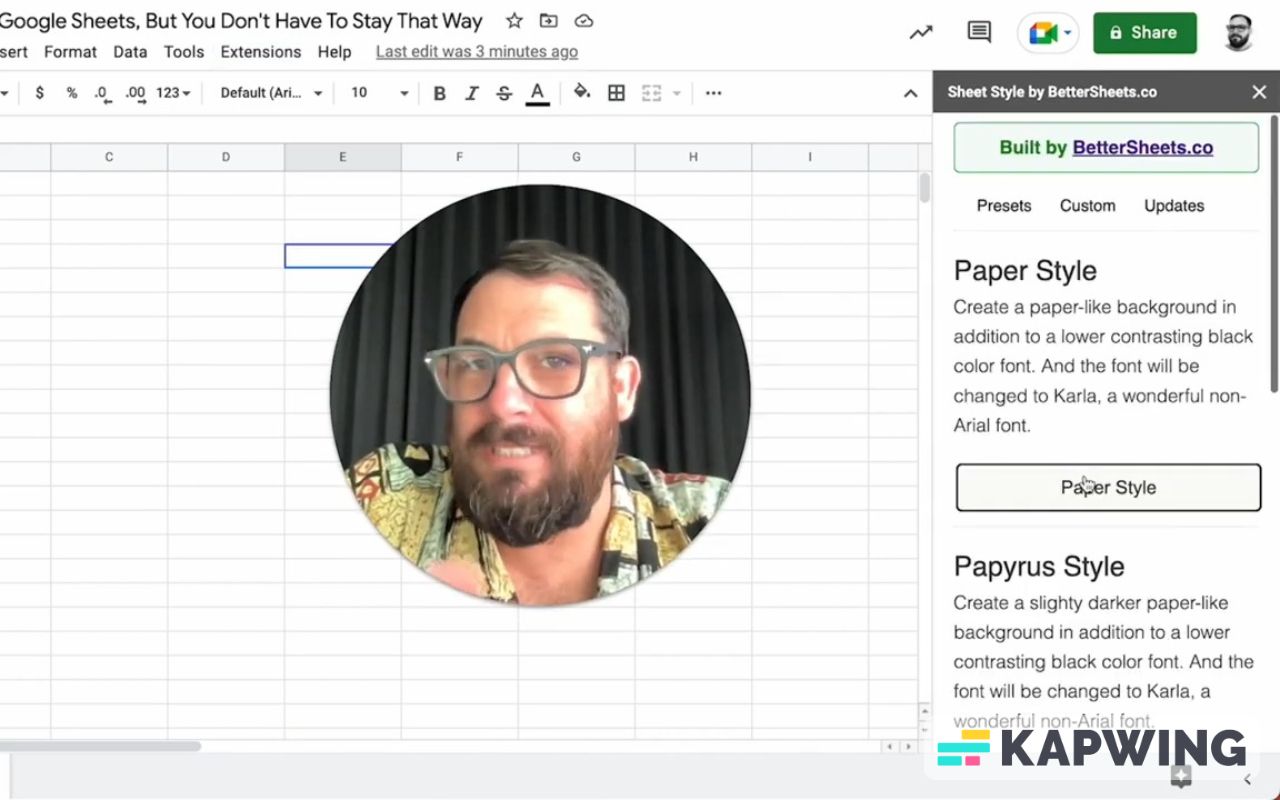The width and height of the screenshot is (1280, 800).
Task: Select column C header
Action: [109, 157]
